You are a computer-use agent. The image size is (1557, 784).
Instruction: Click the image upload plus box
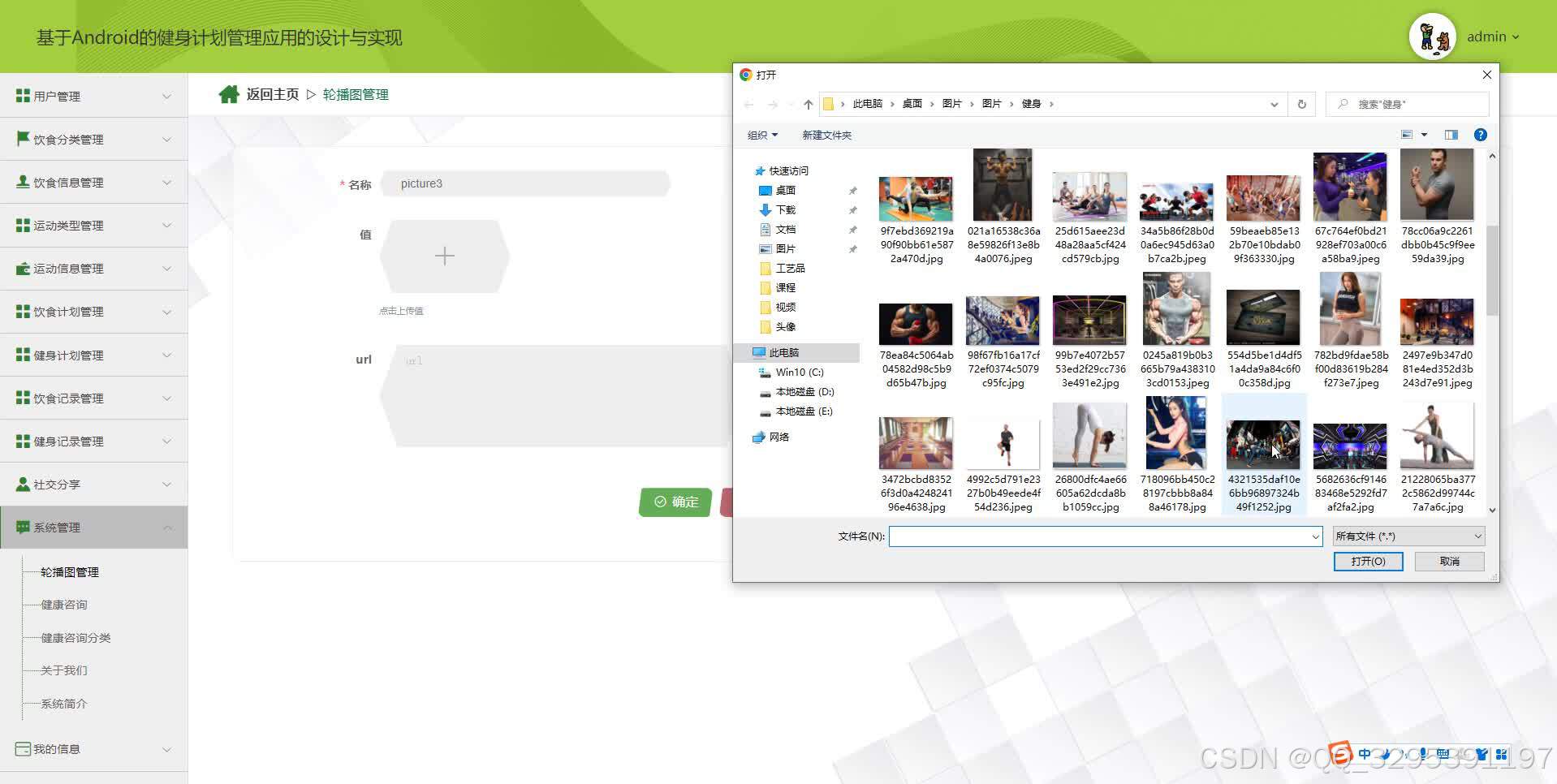tap(444, 256)
